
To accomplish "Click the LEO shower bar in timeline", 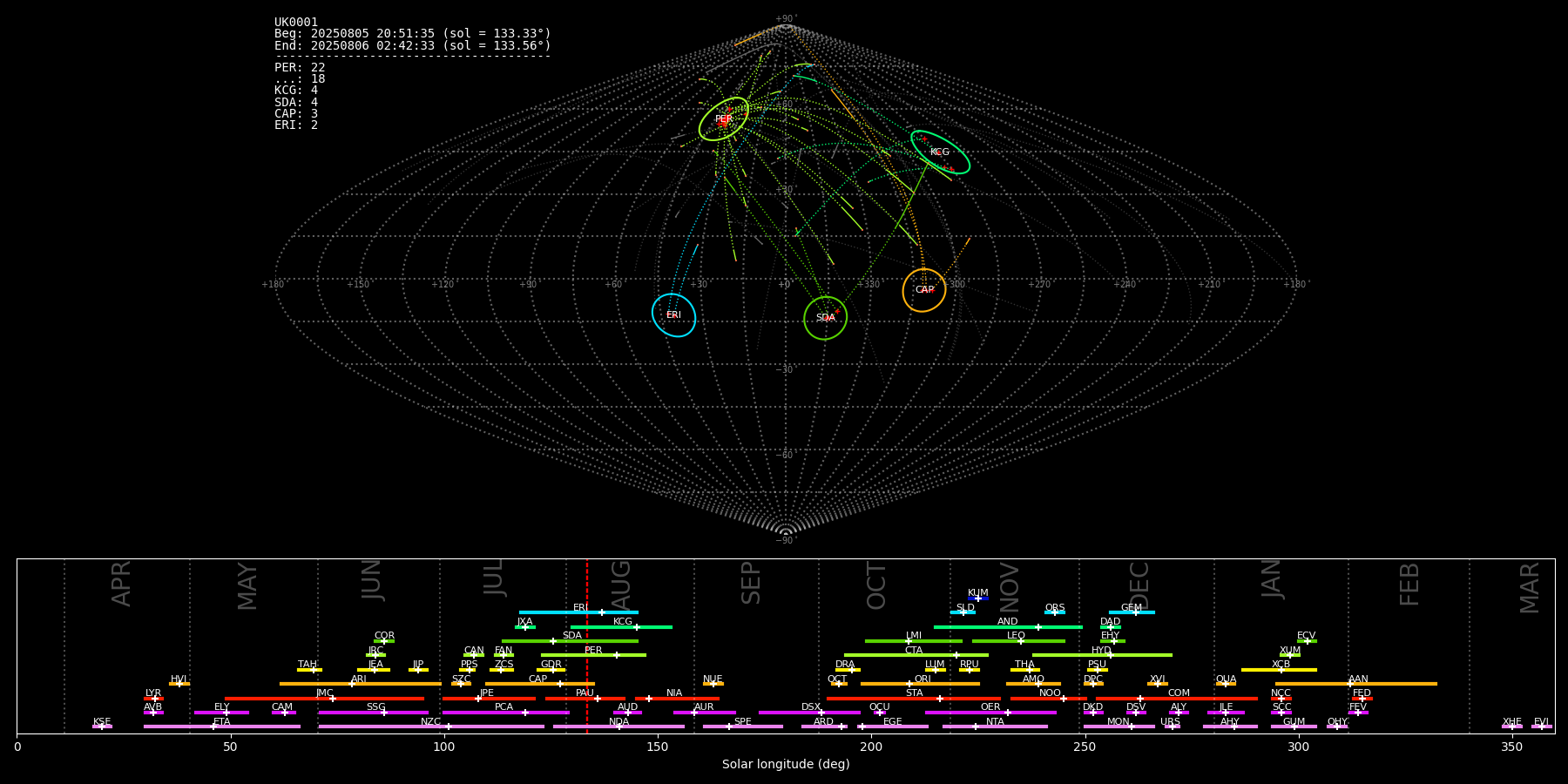I will coord(1018,641).
